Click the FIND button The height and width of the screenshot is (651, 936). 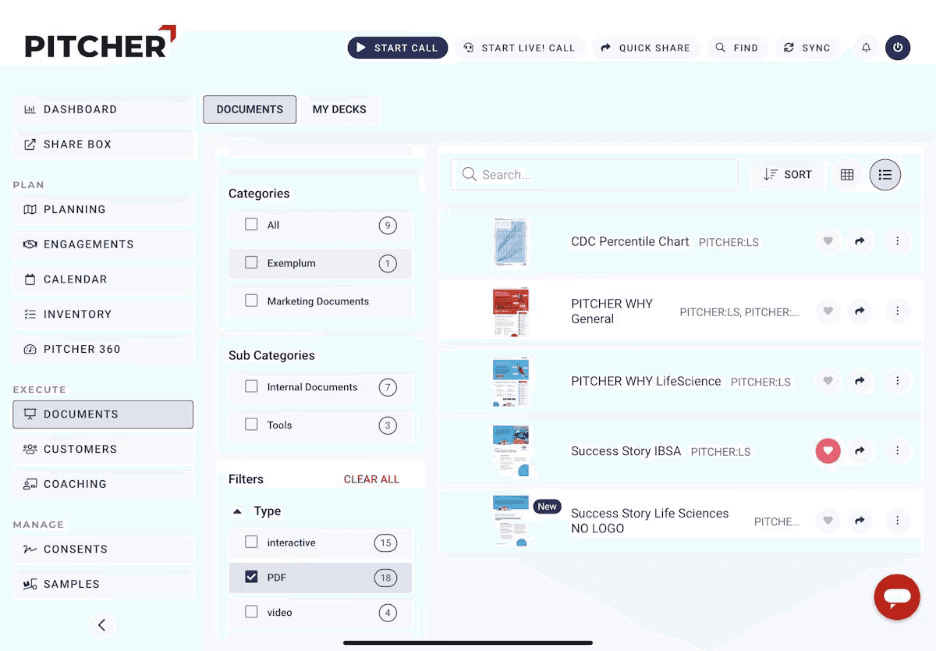[737, 48]
